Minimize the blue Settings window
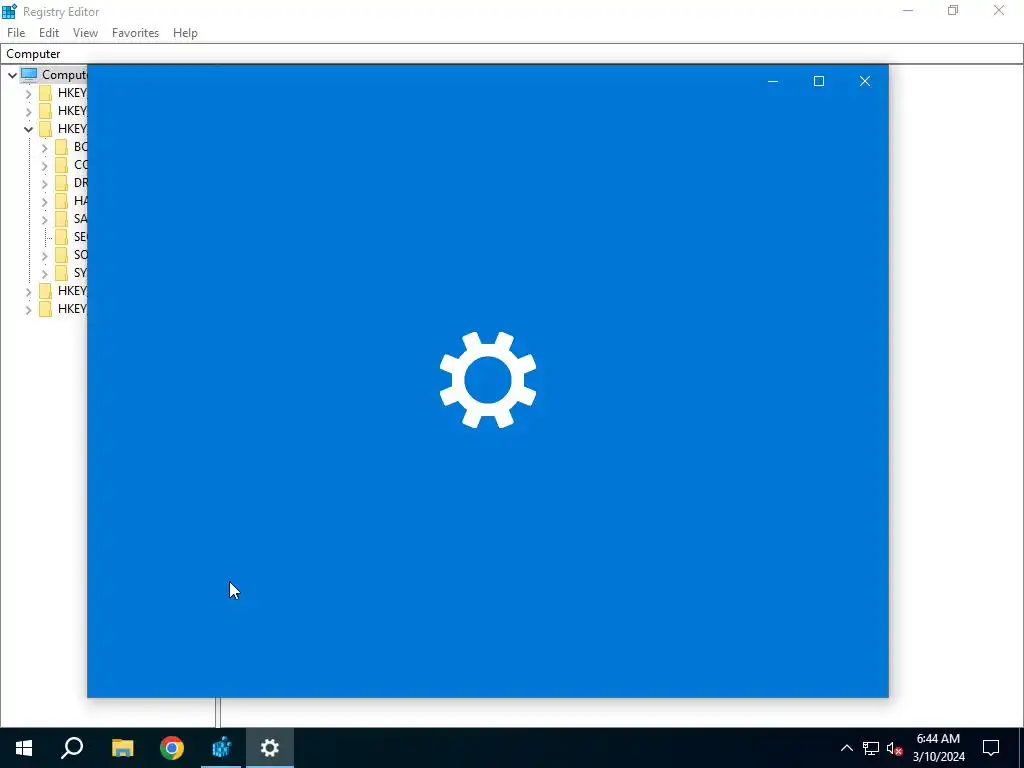Viewport: 1024px width, 768px height. [x=773, y=81]
